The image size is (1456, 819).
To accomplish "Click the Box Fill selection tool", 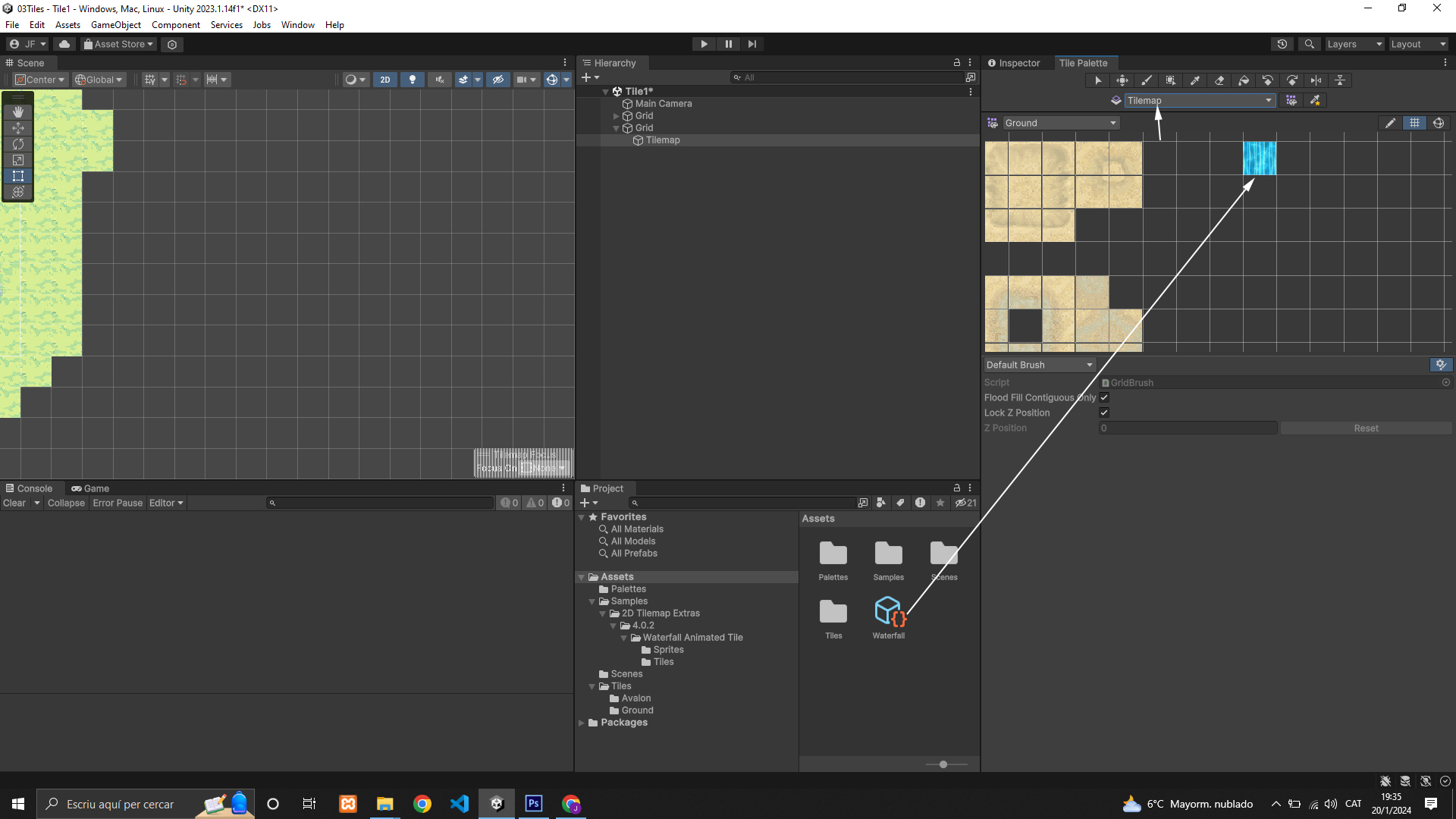I will [x=1171, y=80].
